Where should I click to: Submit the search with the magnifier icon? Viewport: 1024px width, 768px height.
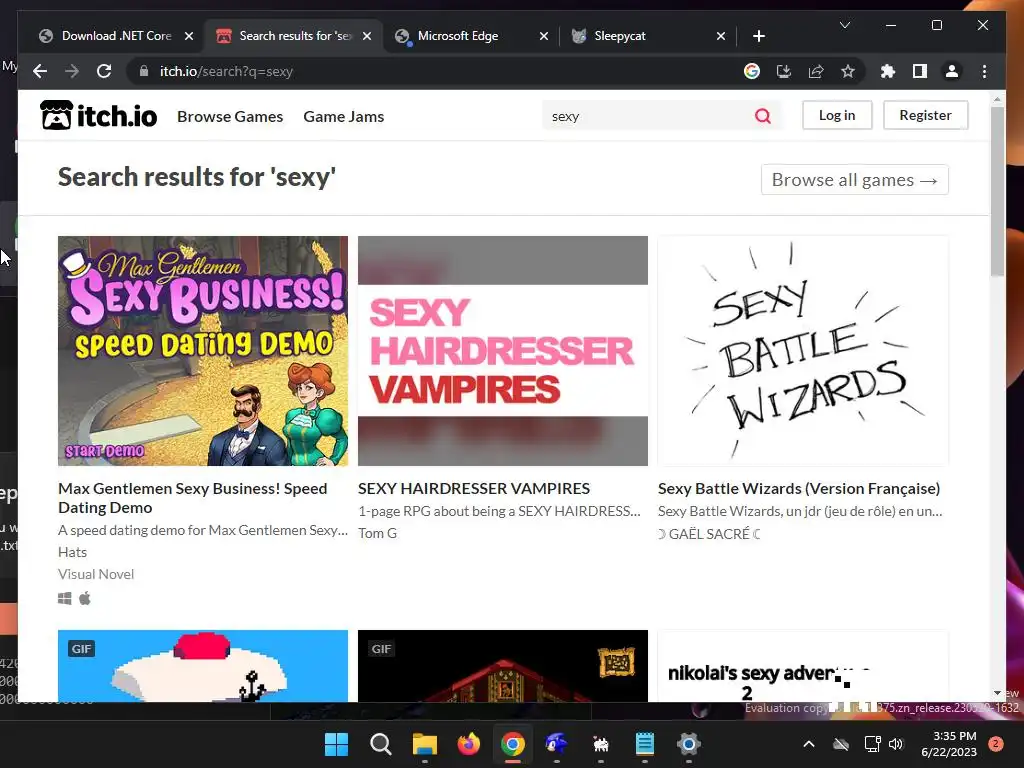(763, 116)
